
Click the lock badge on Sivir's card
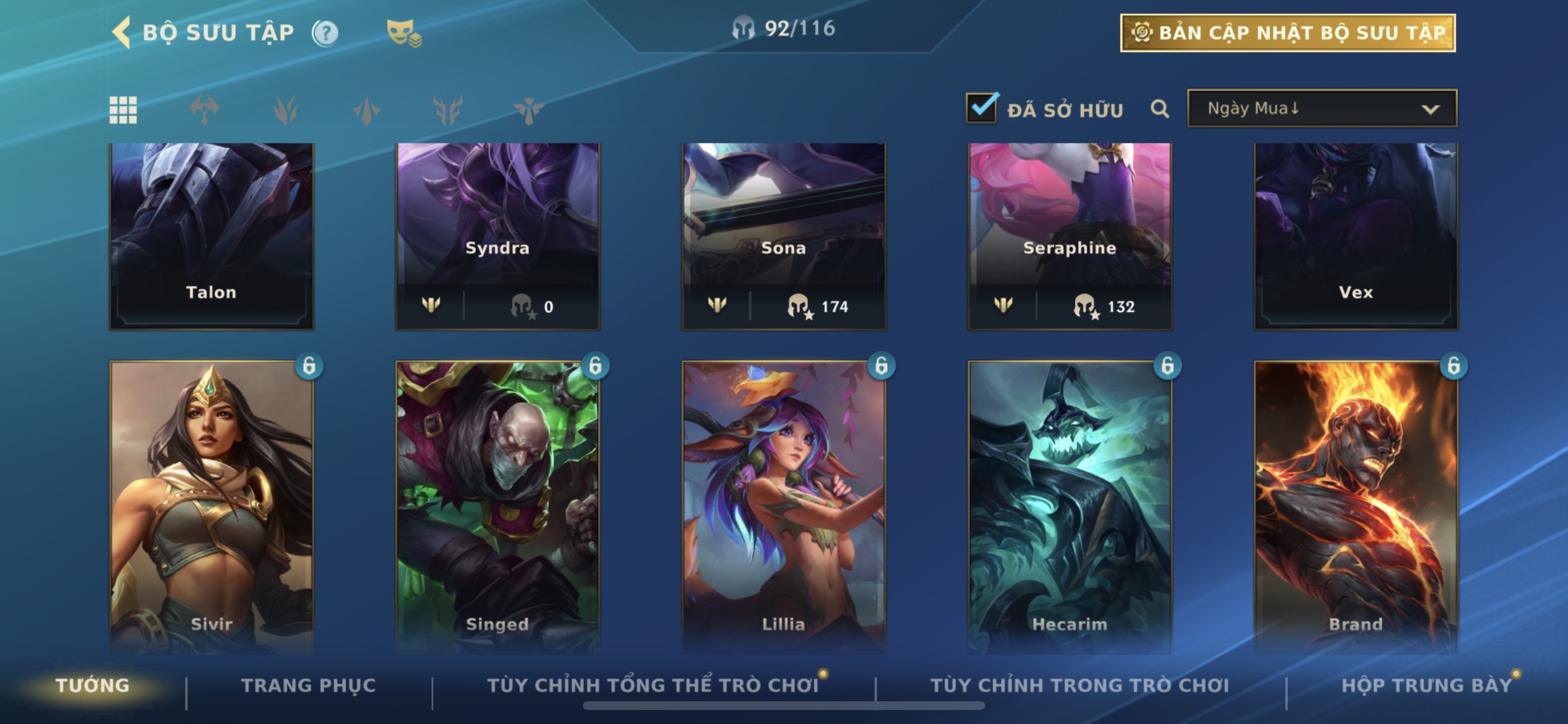[309, 365]
